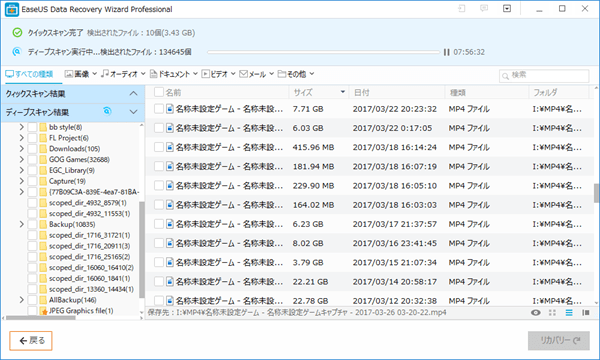Sort by the フォルダ column header
The height and width of the screenshot is (360, 600).
point(545,93)
